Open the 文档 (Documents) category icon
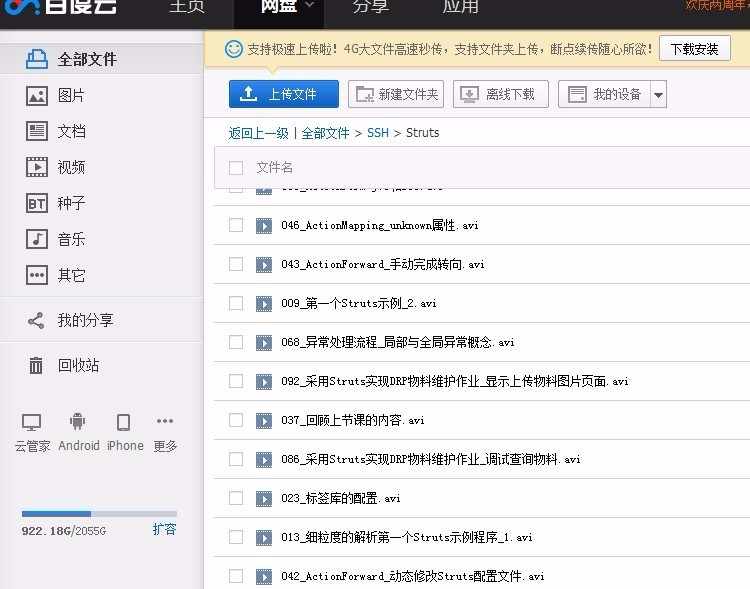The image size is (750, 589). coord(36,131)
